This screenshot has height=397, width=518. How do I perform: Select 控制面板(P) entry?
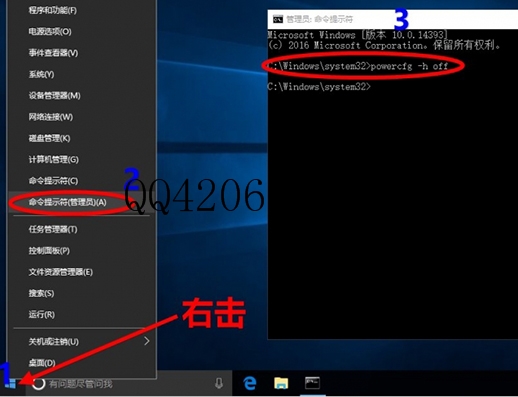[x=49, y=251]
